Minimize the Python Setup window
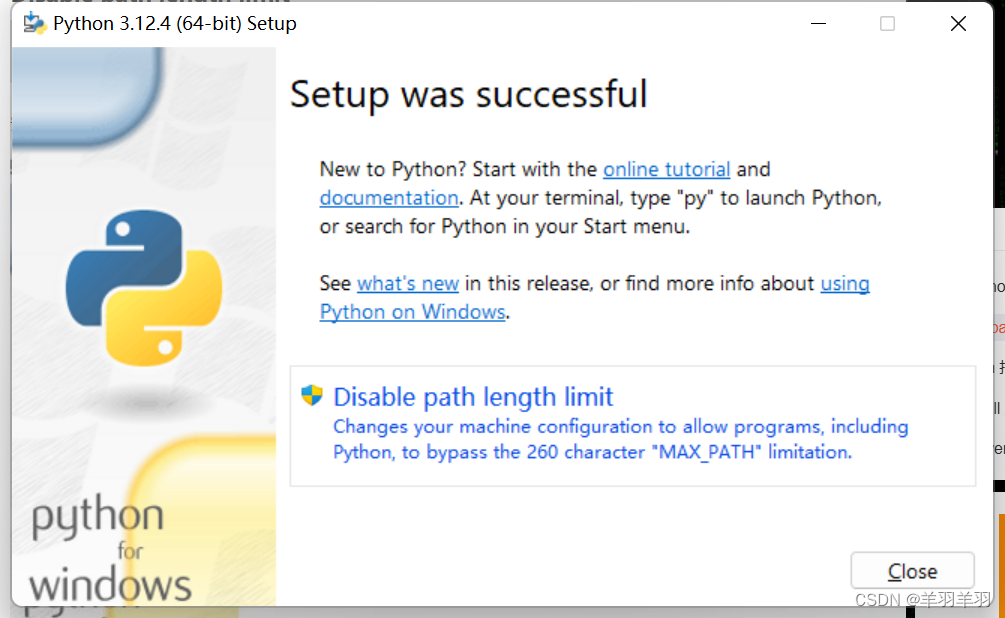Screen dimensions: 1005x618 click(818, 24)
